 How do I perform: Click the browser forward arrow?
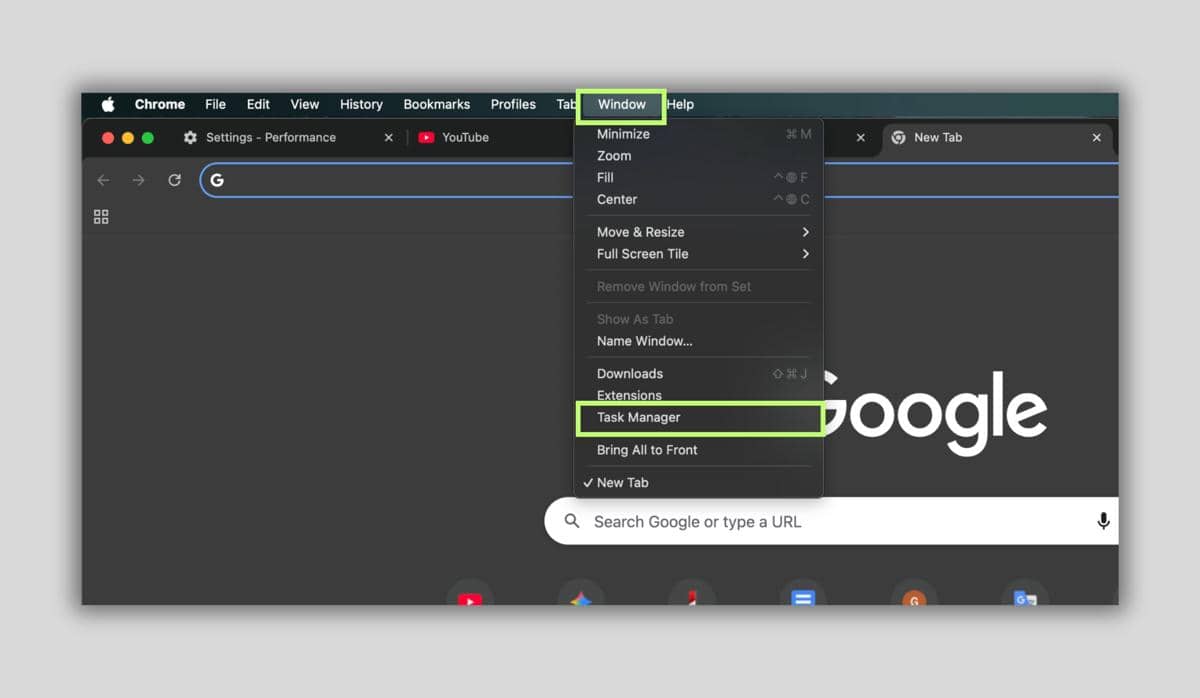pos(139,180)
